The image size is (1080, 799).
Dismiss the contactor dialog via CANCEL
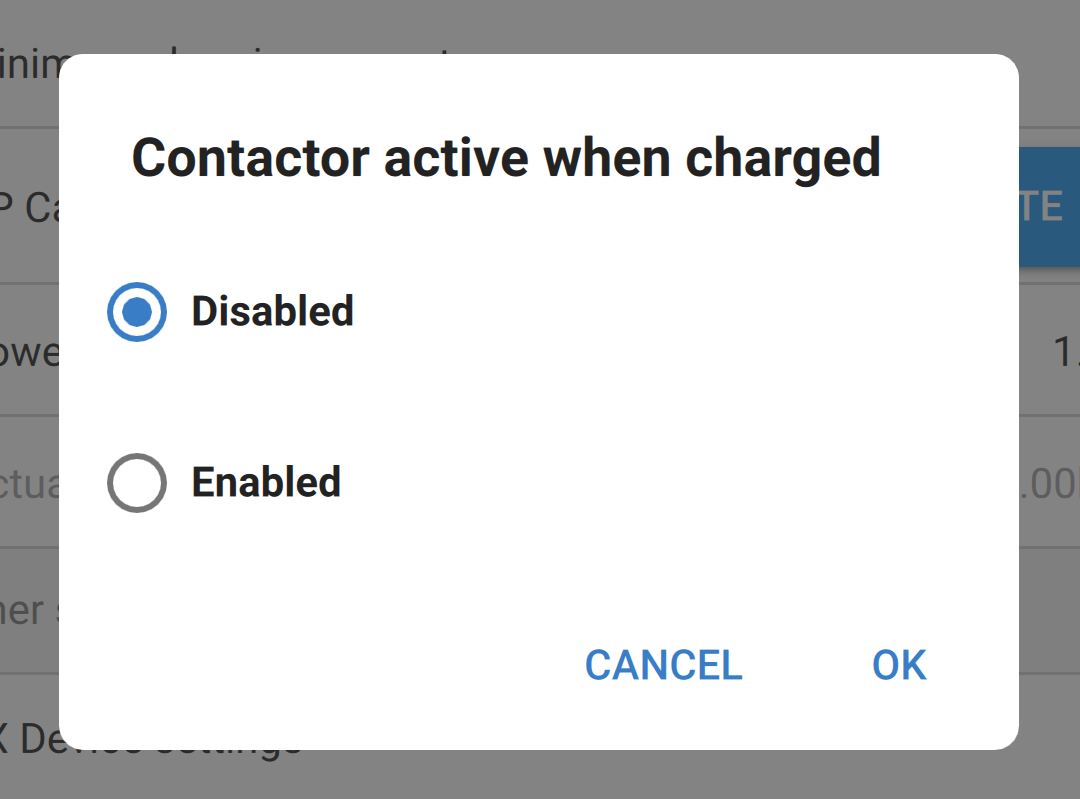point(663,665)
